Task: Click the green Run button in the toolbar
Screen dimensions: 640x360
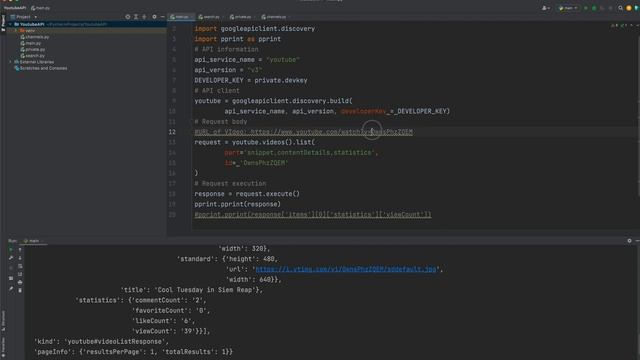Action: point(586,8)
